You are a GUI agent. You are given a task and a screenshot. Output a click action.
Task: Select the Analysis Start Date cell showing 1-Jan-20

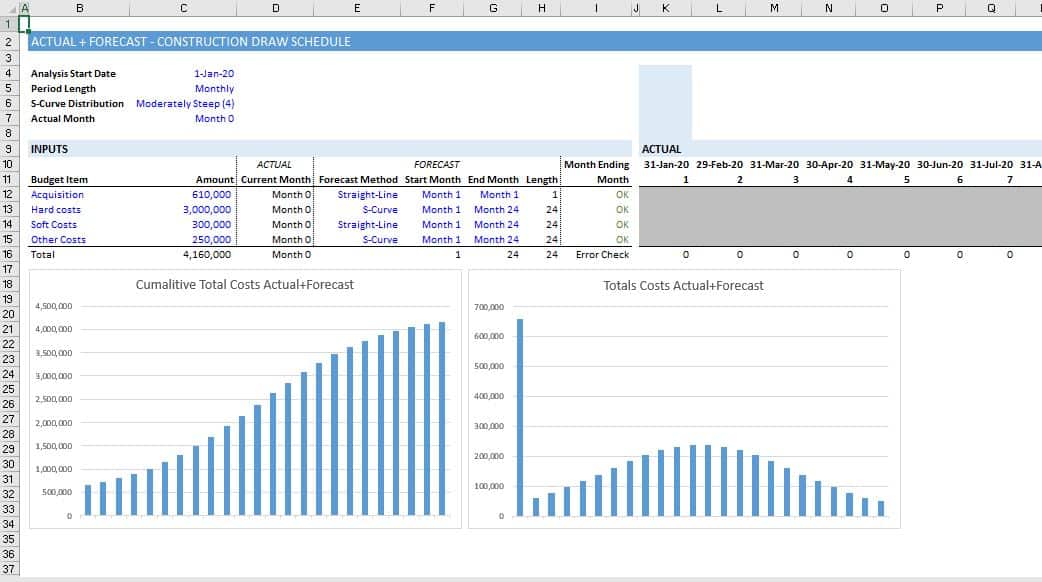click(x=214, y=73)
